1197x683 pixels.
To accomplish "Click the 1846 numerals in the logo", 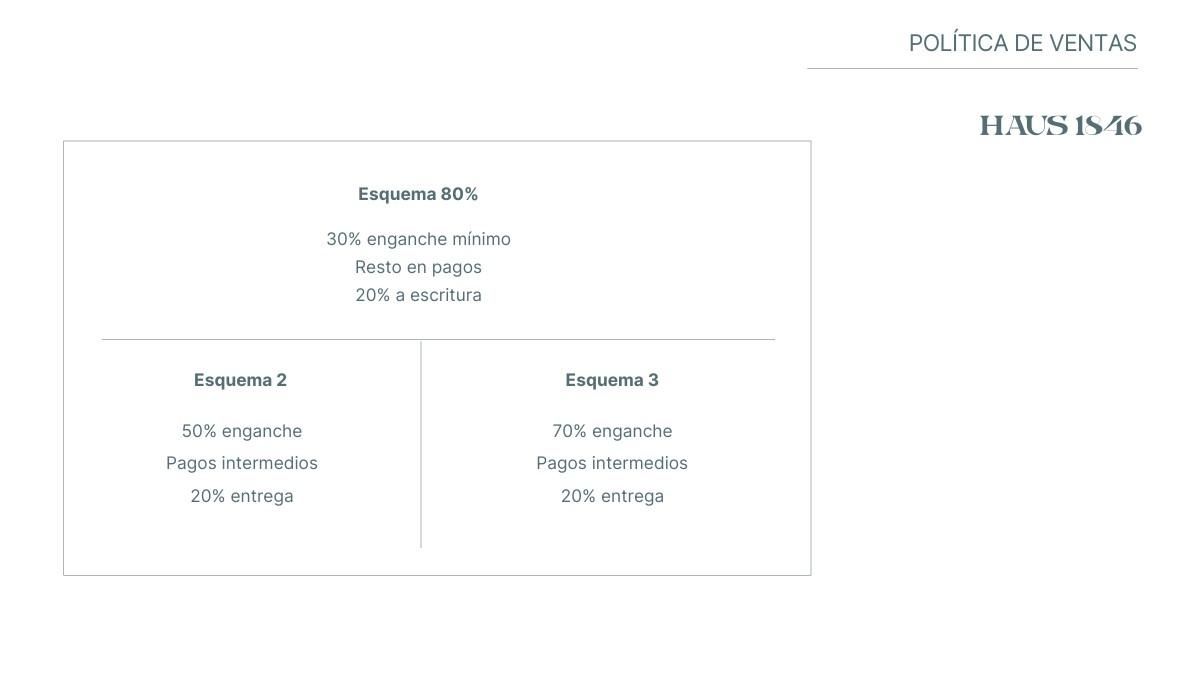I will 1108,126.
